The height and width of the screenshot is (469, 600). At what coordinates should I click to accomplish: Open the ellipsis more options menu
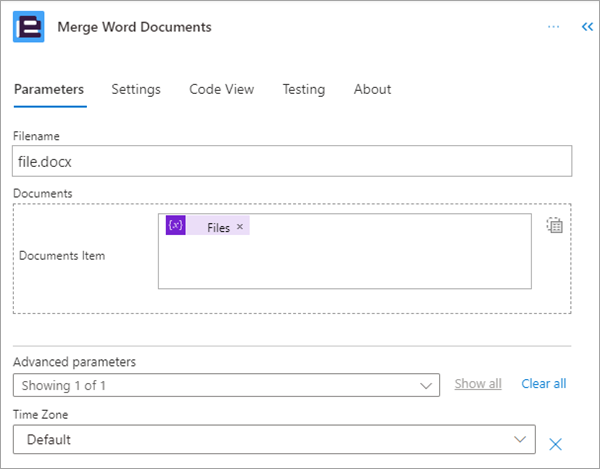[x=553, y=27]
